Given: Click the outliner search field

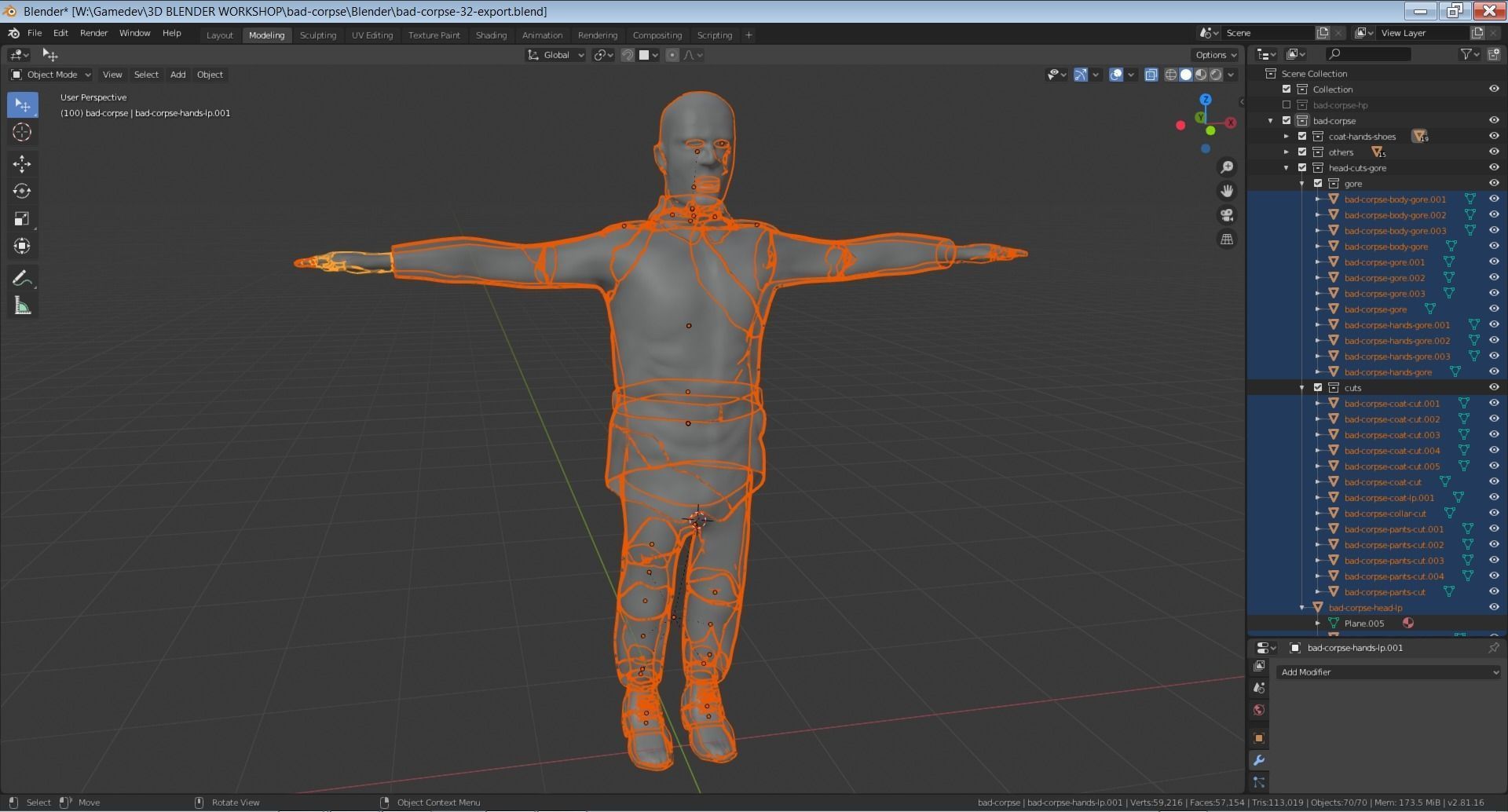Looking at the screenshot, I should 1367,54.
